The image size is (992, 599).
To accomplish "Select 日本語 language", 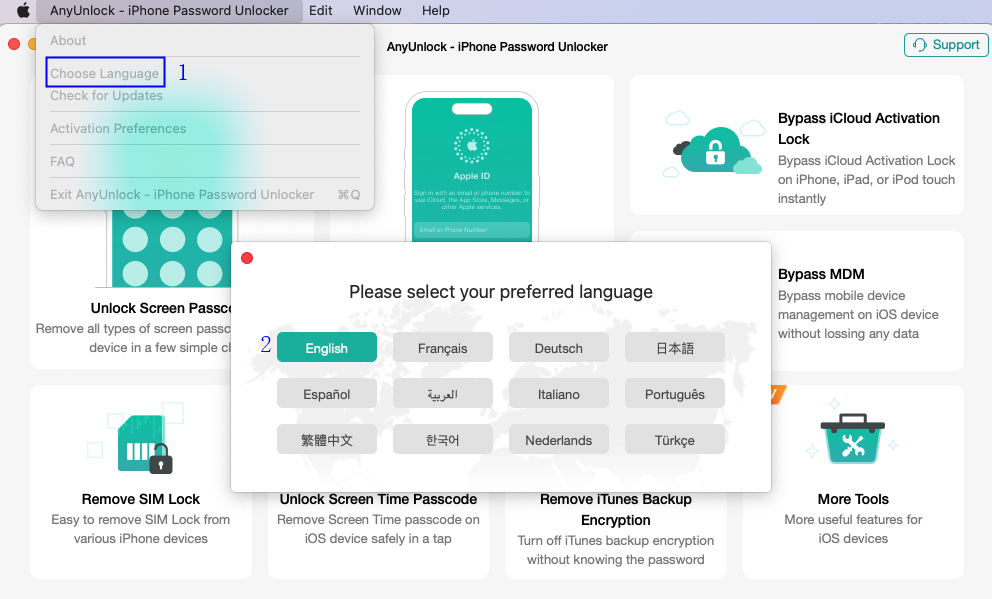I will point(674,348).
